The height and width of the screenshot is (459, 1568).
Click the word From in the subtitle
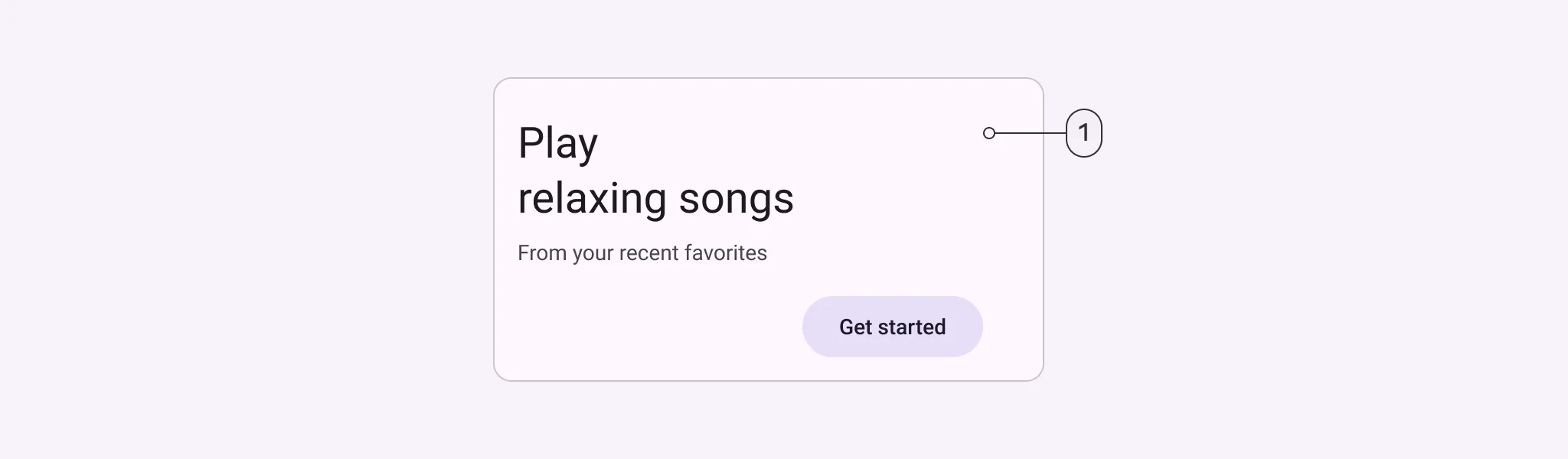(542, 253)
